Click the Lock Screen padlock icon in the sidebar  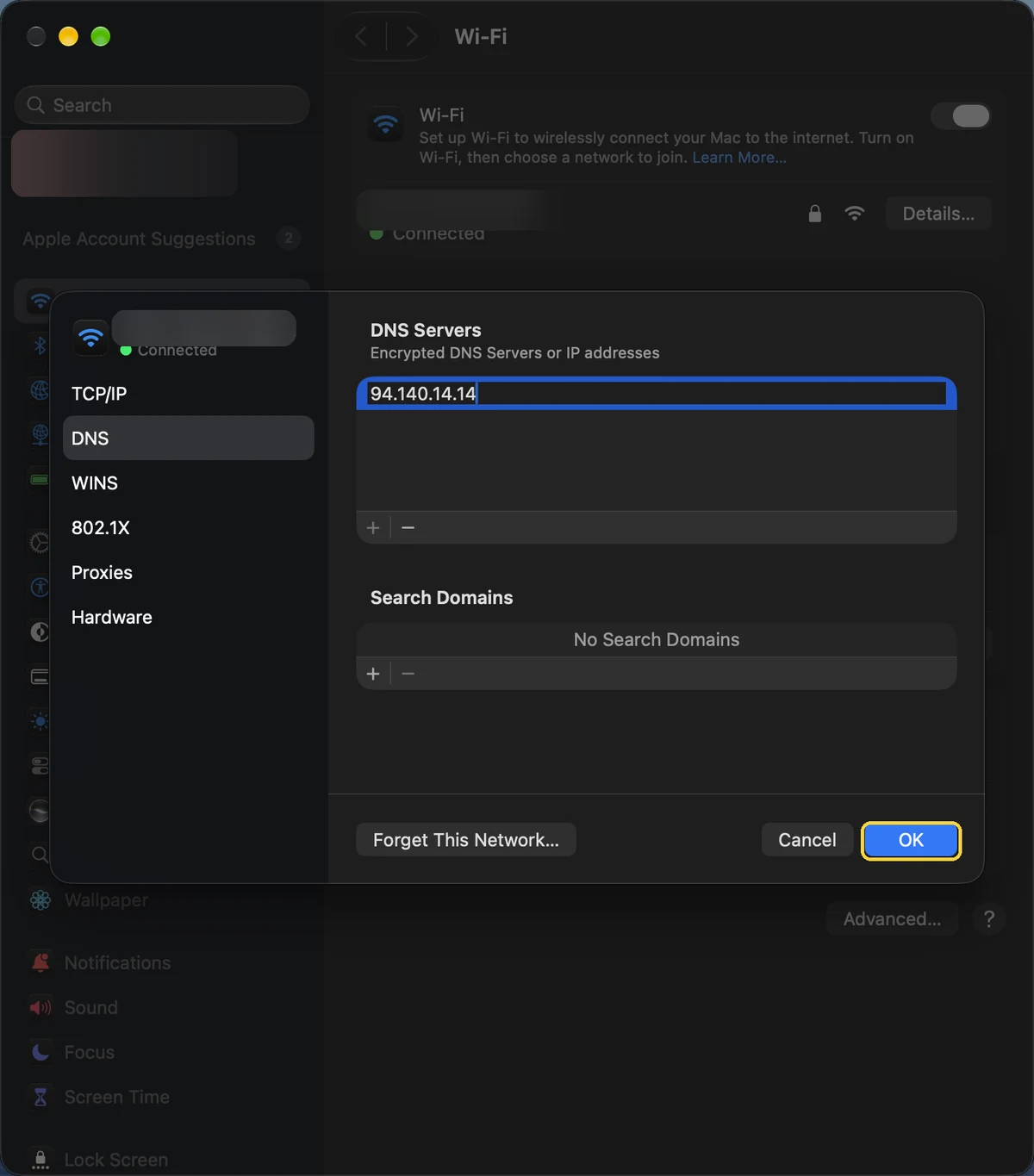coord(40,1160)
